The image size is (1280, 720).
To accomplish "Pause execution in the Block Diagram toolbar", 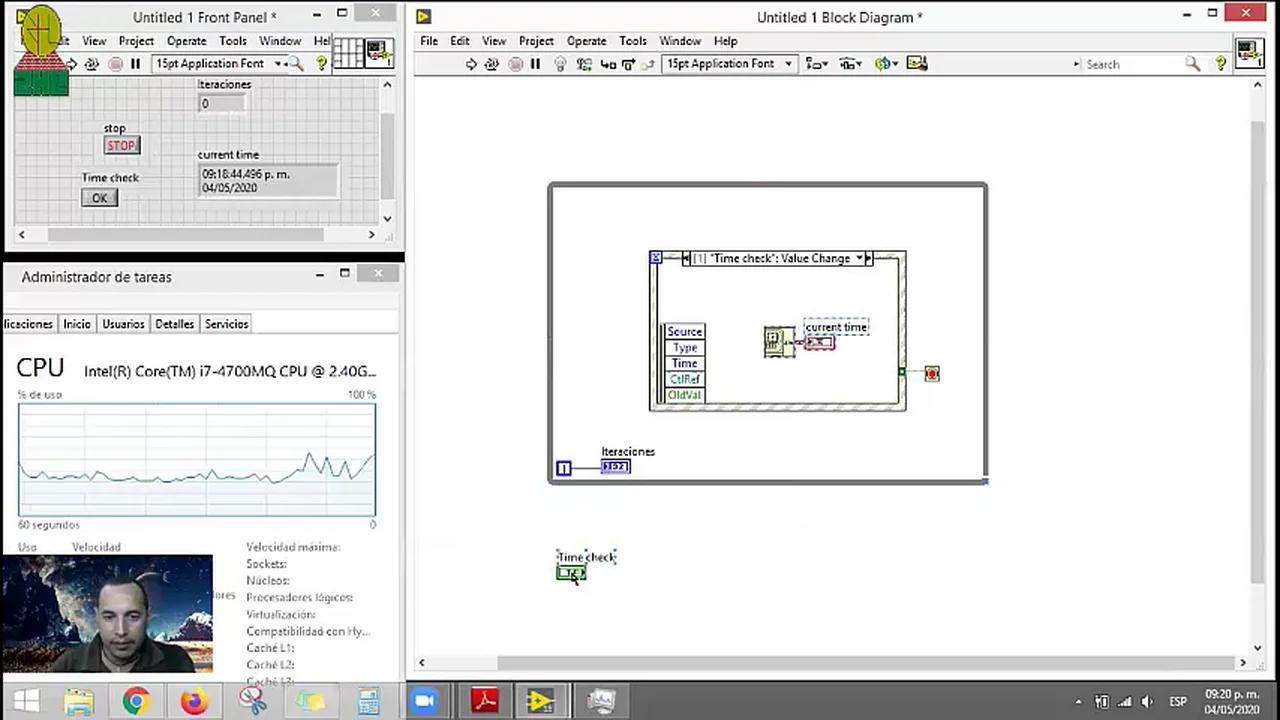I will [x=535, y=64].
